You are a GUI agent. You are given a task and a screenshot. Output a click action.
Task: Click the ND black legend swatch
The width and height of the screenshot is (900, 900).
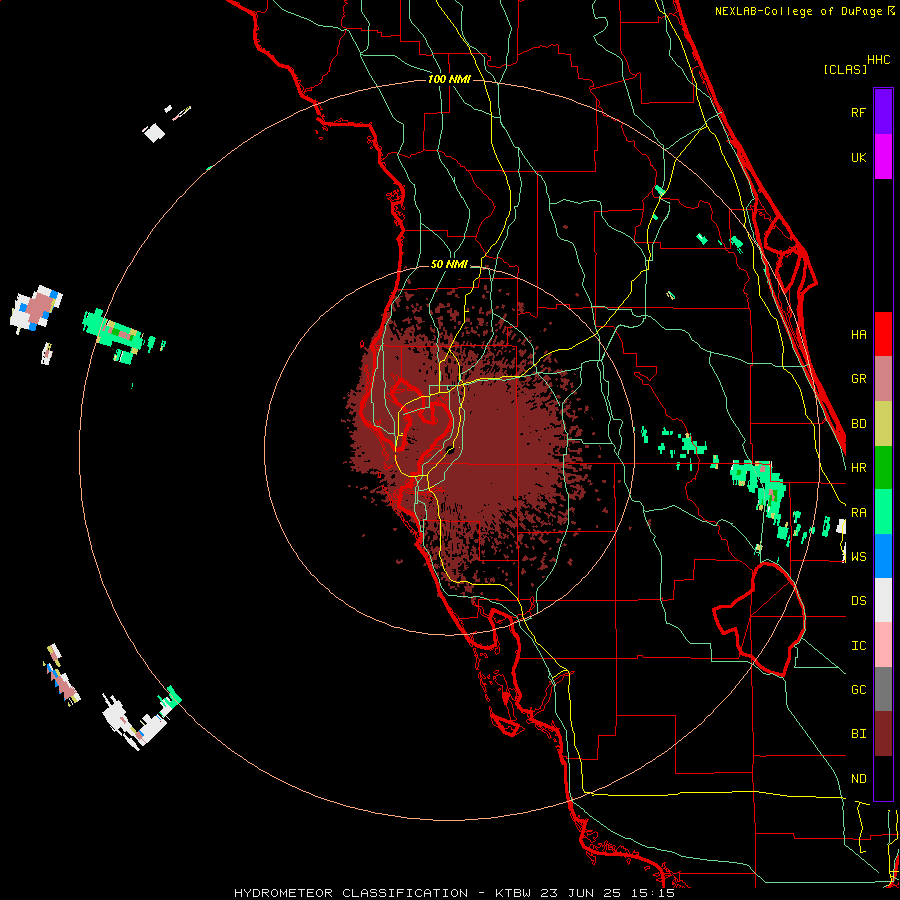click(883, 778)
